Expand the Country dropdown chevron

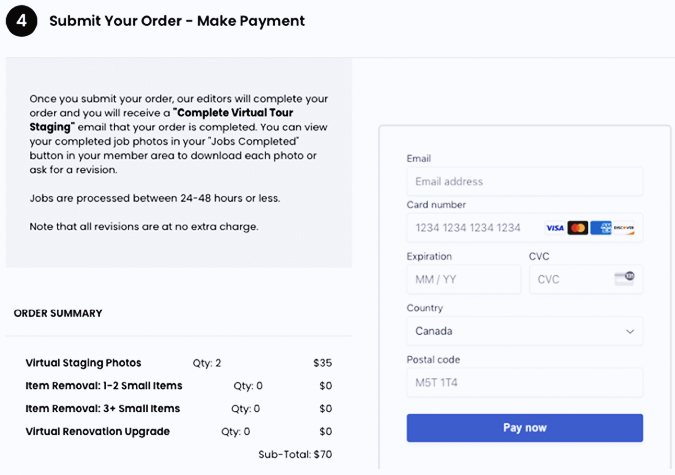630,331
